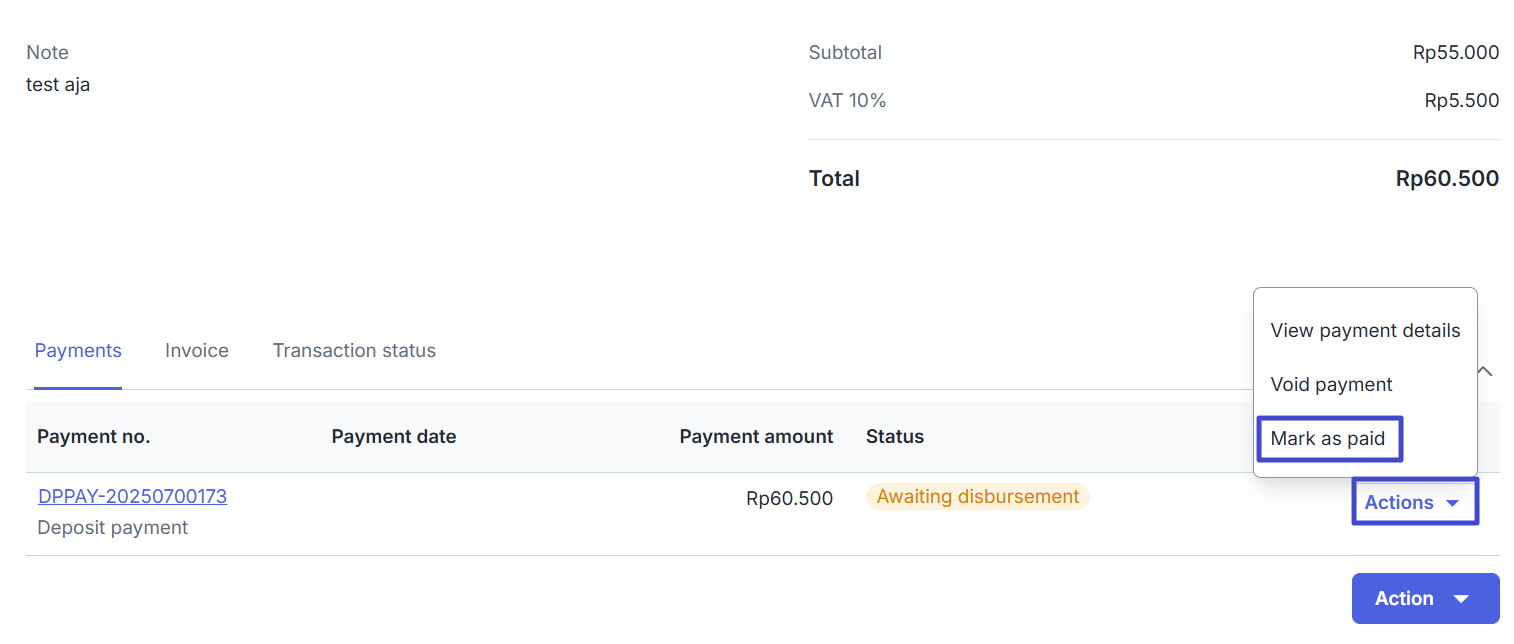Click the Payment no. column header
This screenshot has width=1514, height=644.
coord(94,437)
